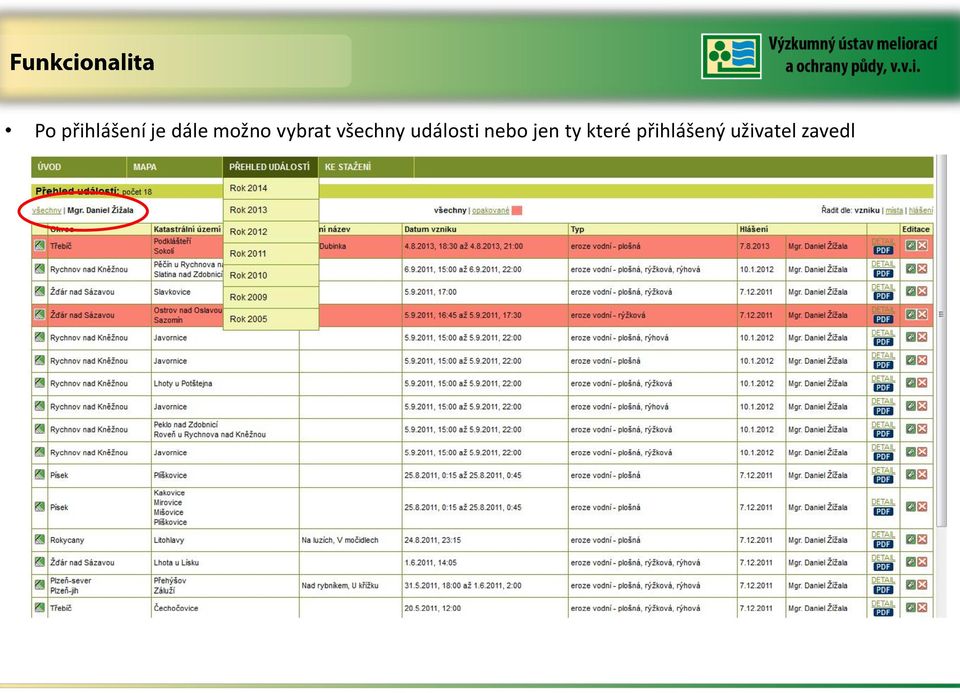This screenshot has width=960, height=693.
Task: Click map icon for the Slavkovice row
Action: click(x=40, y=291)
